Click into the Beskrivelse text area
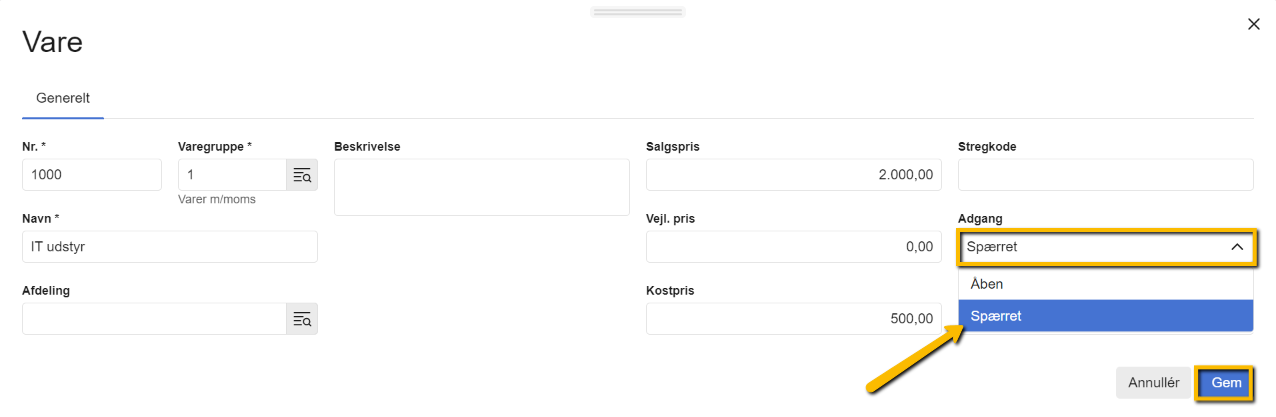This screenshot has width=1276, height=417. (481, 187)
